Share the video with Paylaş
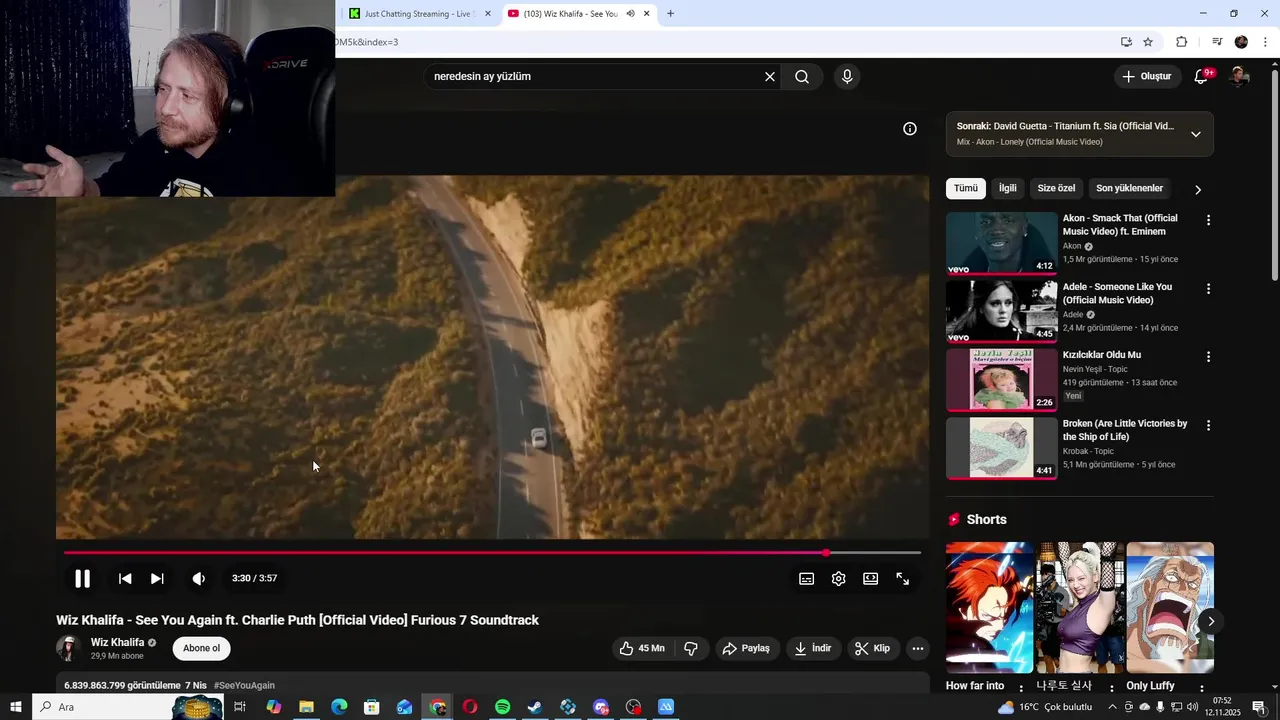Image resolution: width=1280 pixels, height=720 pixels. click(746, 648)
